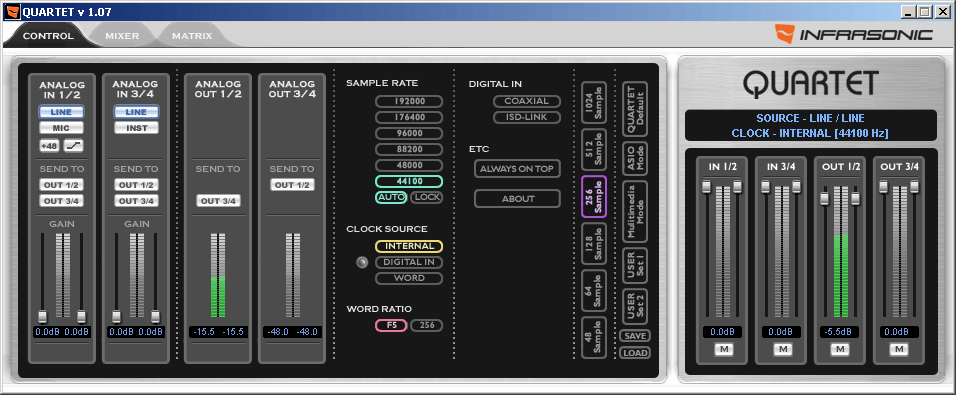Select COAXIAL digital input
The width and height of the screenshot is (956, 395).
pos(527,101)
